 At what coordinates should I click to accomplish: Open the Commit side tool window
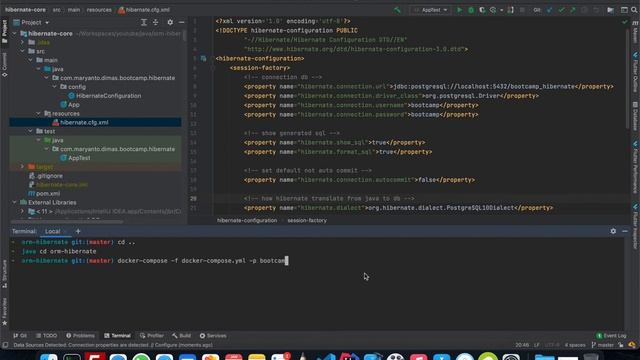coord(4,64)
